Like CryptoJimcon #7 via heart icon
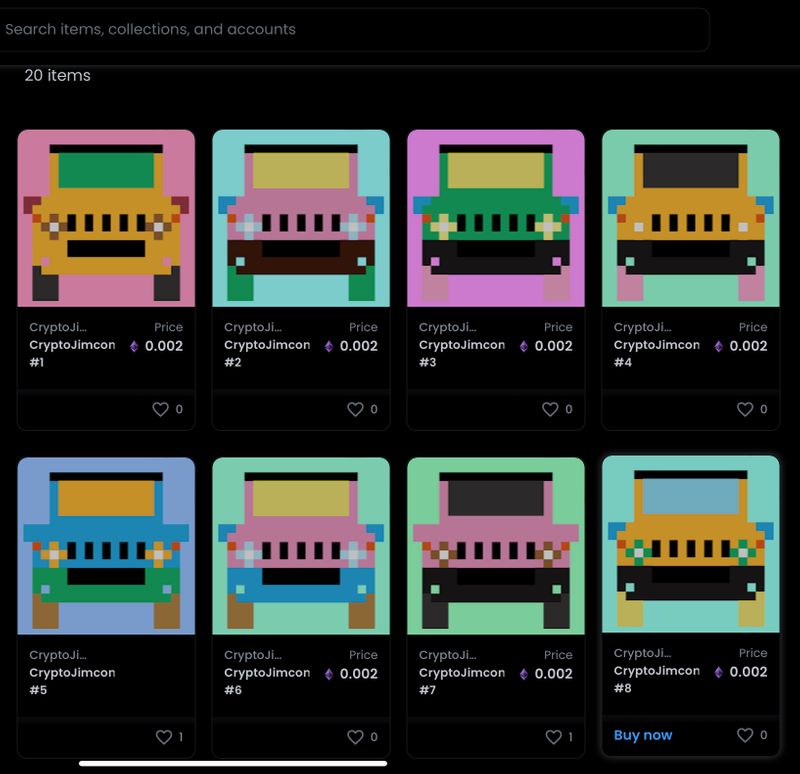The height and width of the screenshot is (774, 800). coord(554,737)
